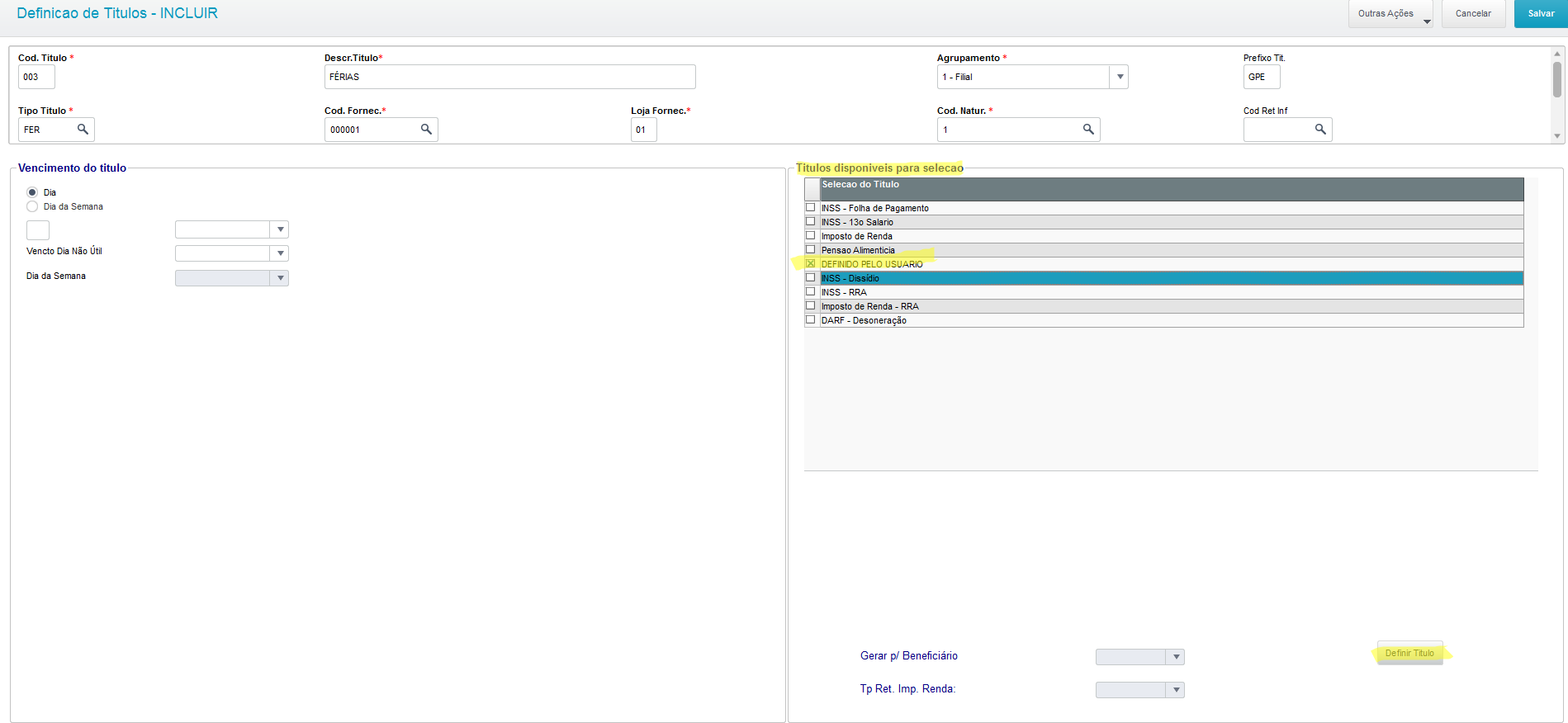Image resolution: width=1568 pixels, height=723 pixels.
Task: Click the Cod. Titulo input field
Action: (36, 77)
